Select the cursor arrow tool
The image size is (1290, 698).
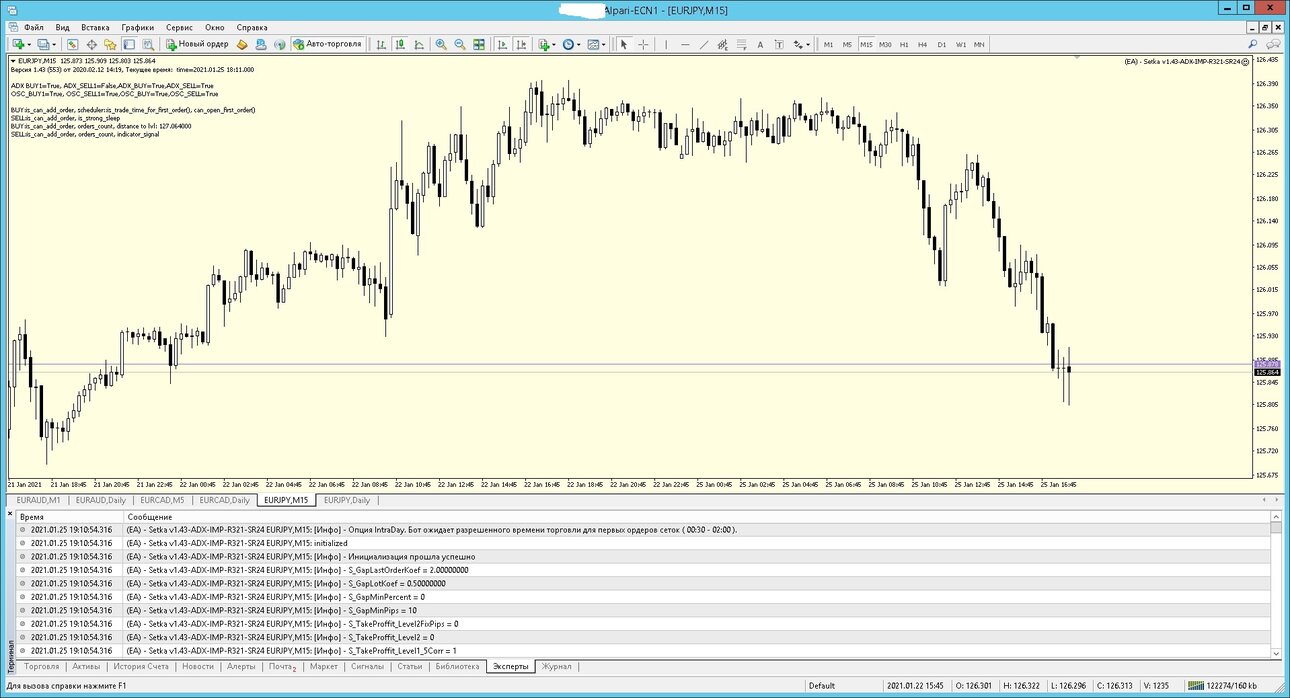(623, 44)
